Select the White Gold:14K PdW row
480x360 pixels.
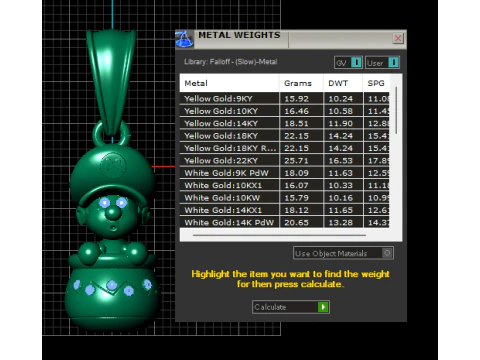tap(284, 222)
